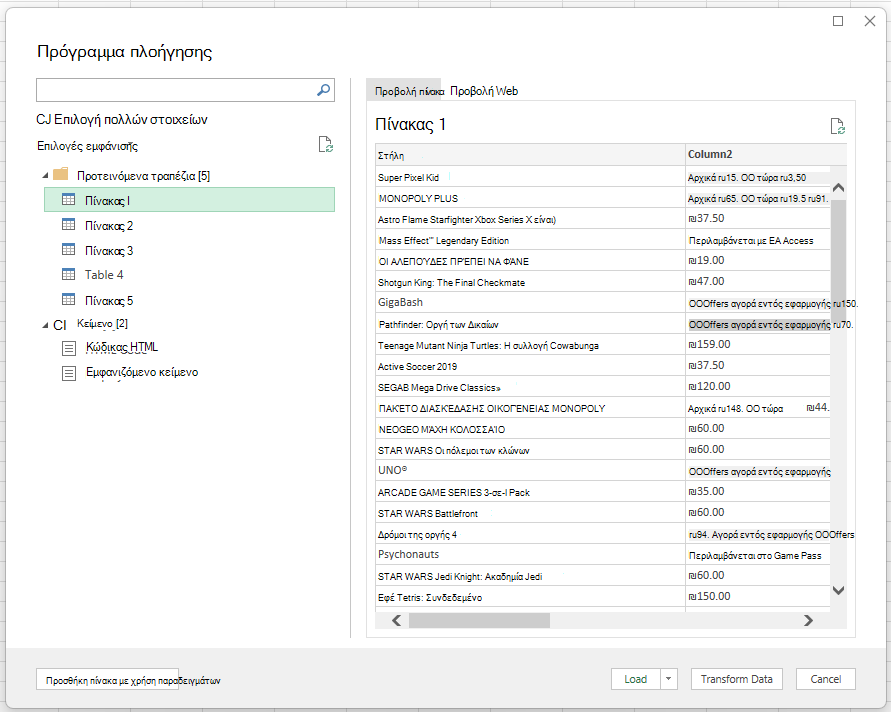Click the refresh icon beside Επιλογές εμφάνισης
The width and height of the screenshot is (891, 712).
[326, 144]
